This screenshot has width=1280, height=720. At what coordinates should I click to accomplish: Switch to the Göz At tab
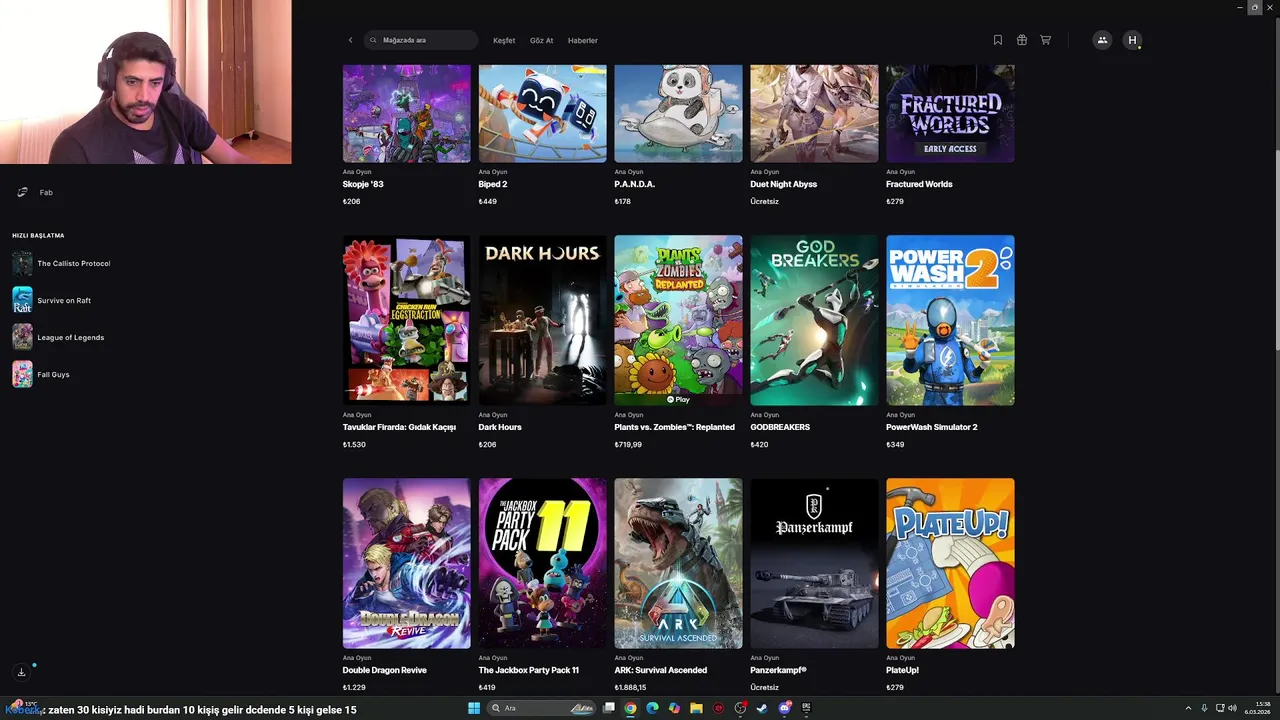pos(541,40)
